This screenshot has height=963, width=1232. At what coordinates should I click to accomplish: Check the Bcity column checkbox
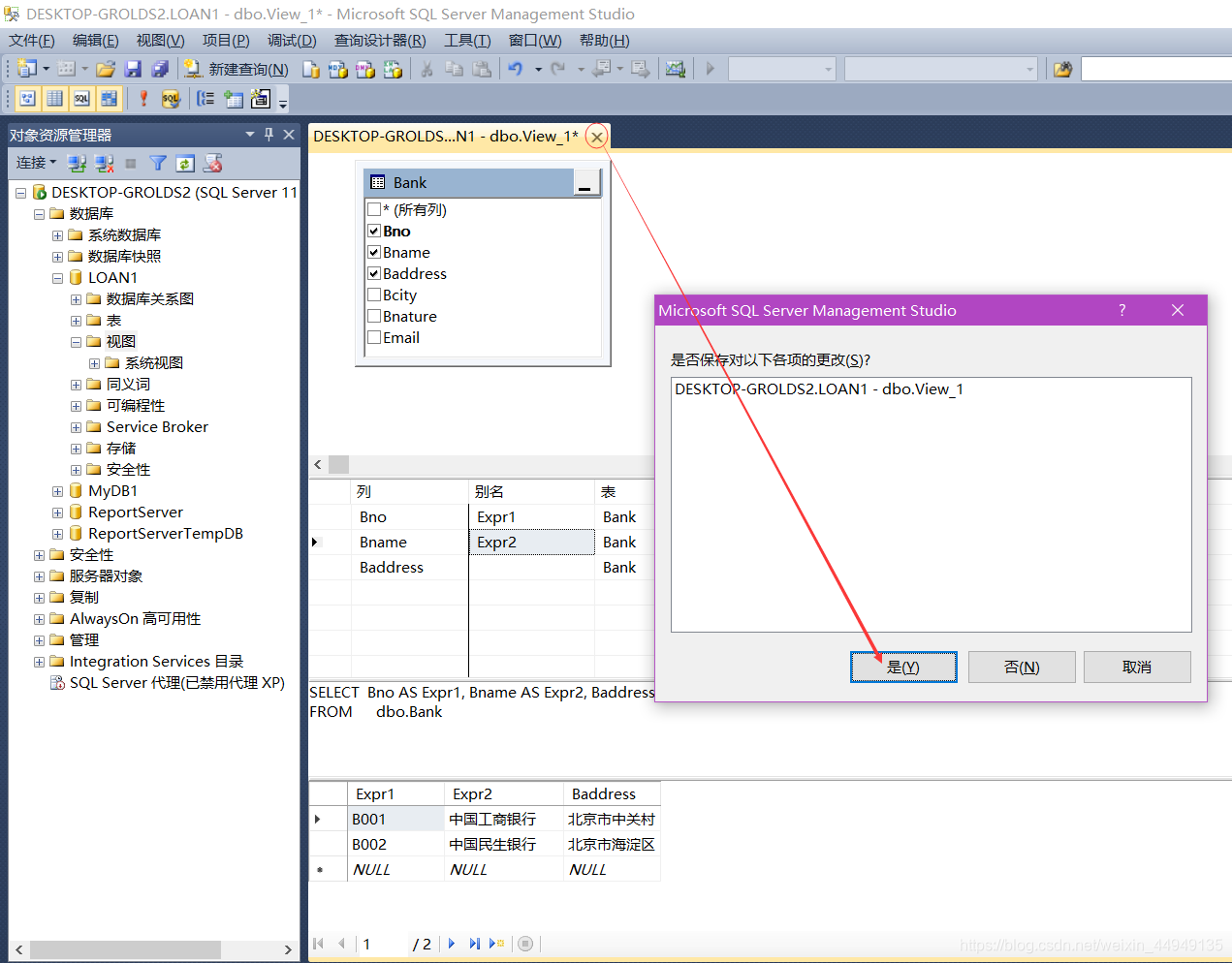point(374,295)
